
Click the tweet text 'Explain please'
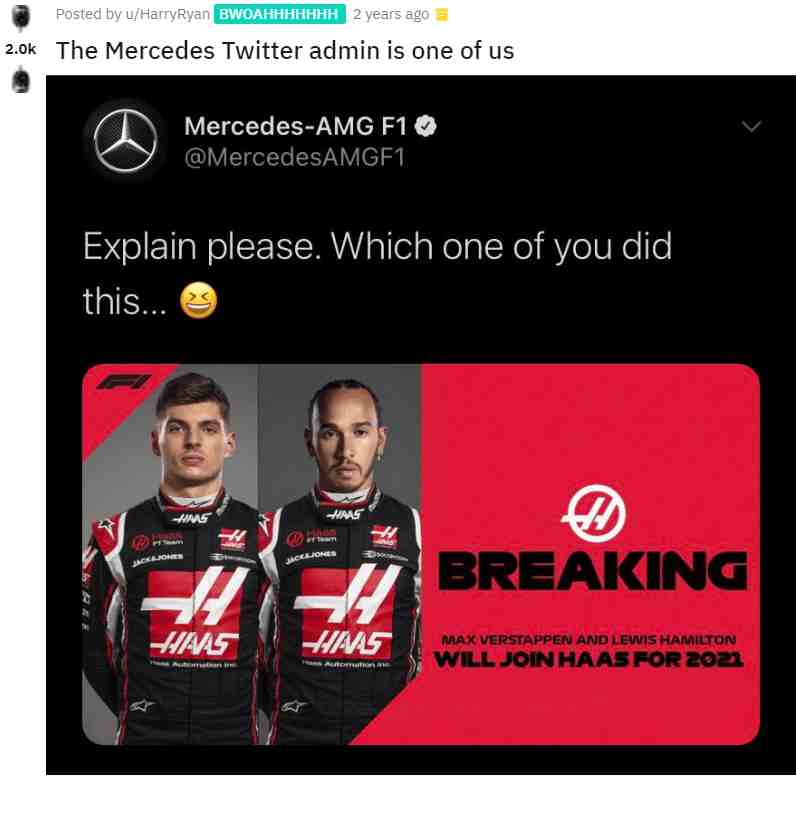click(x=199, y=246)
